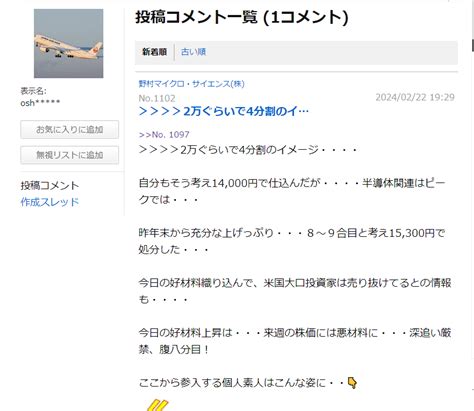
Task: Click the 無視リストに追加 button
Action: (69, 155)
